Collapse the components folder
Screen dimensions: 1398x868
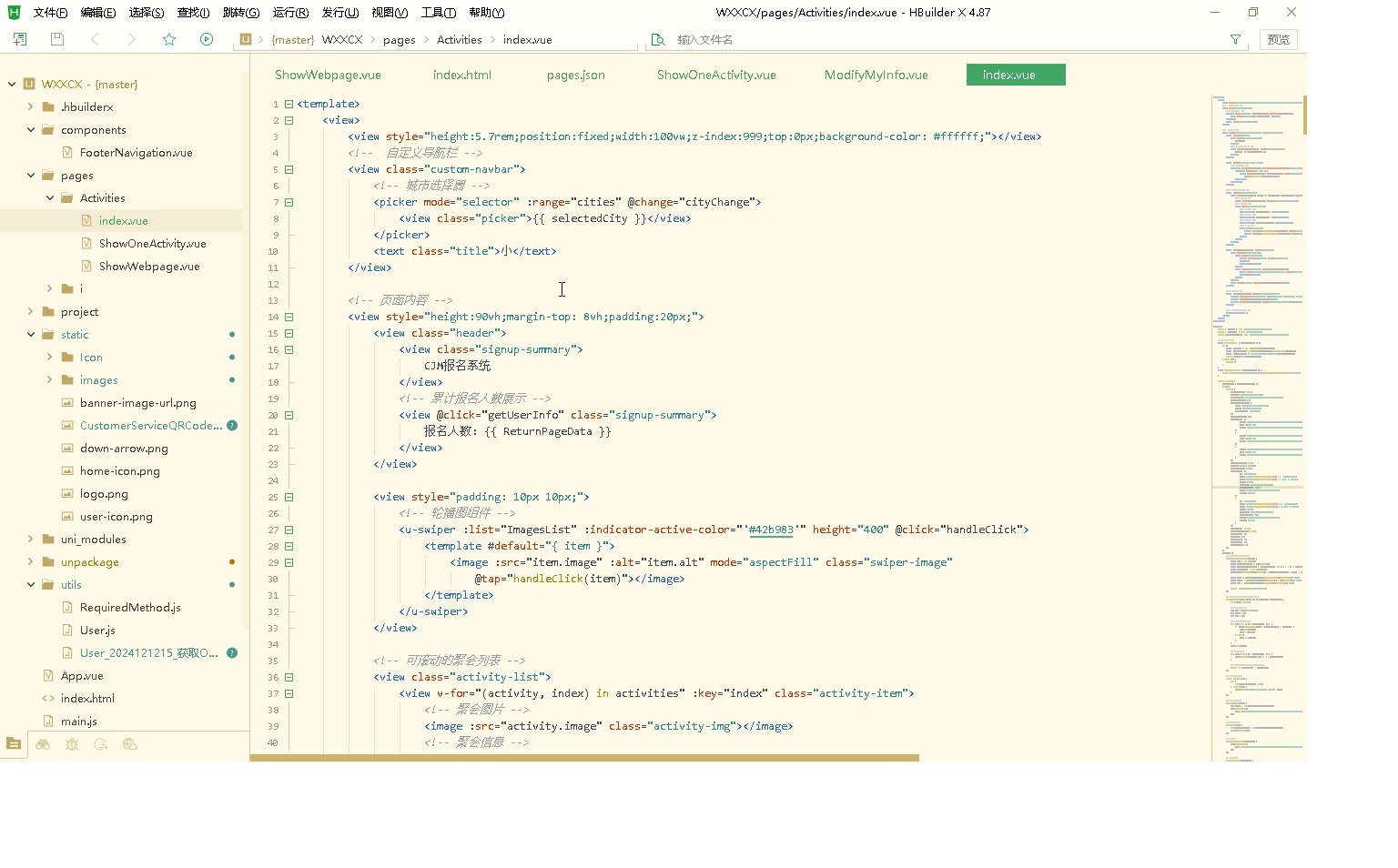pos(31,130)
